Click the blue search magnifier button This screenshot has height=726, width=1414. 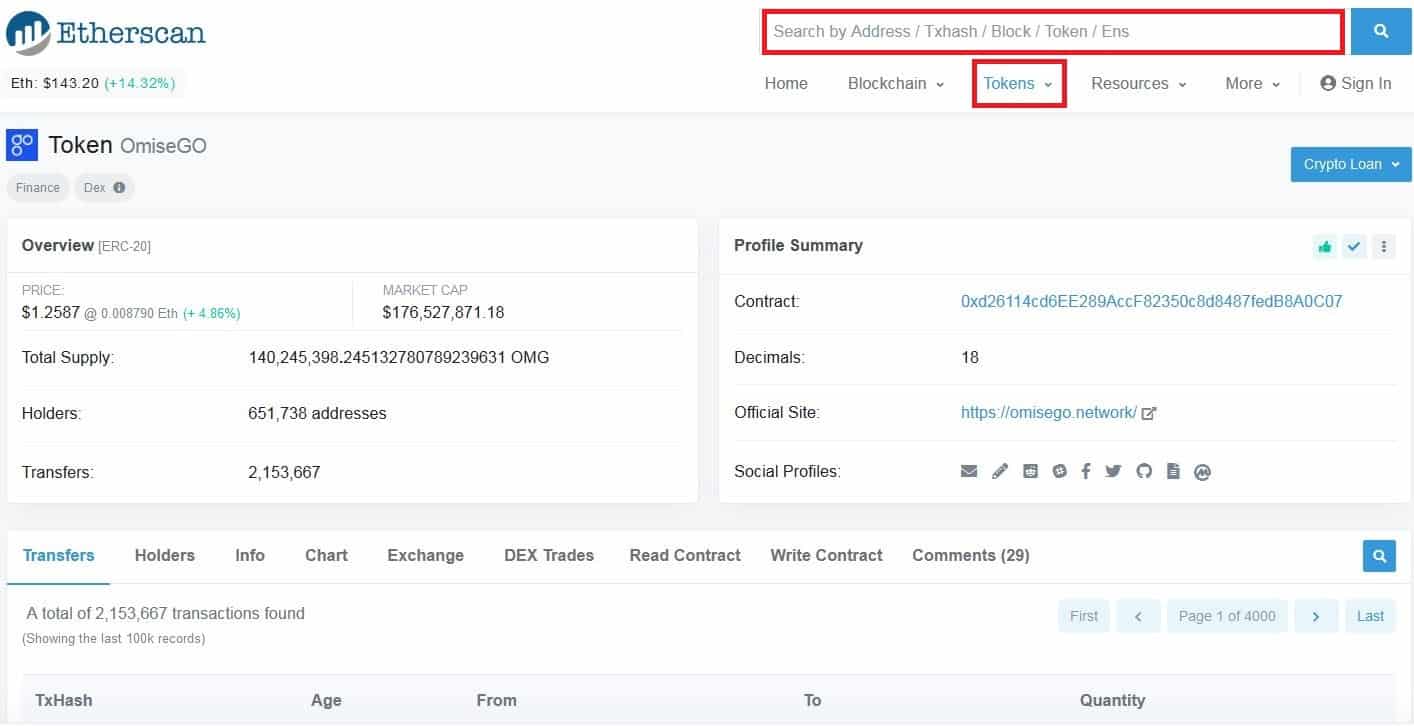pyautogui.click(x=1381, y=32)
